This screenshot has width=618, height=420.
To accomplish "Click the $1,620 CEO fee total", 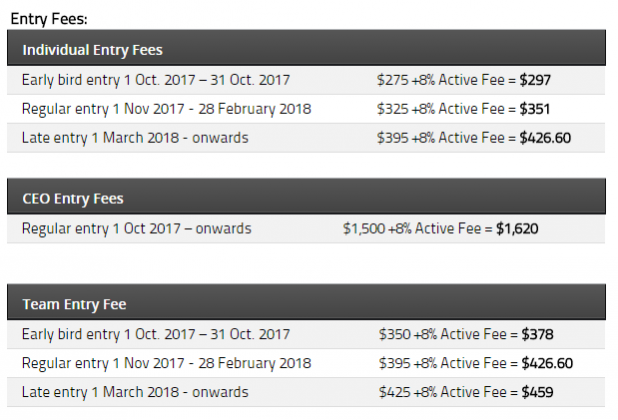I will tap(517, 229).
